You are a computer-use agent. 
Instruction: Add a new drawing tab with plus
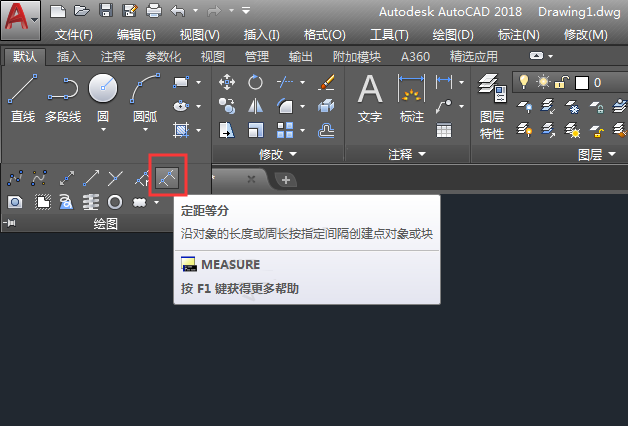[x=286, y=180]
